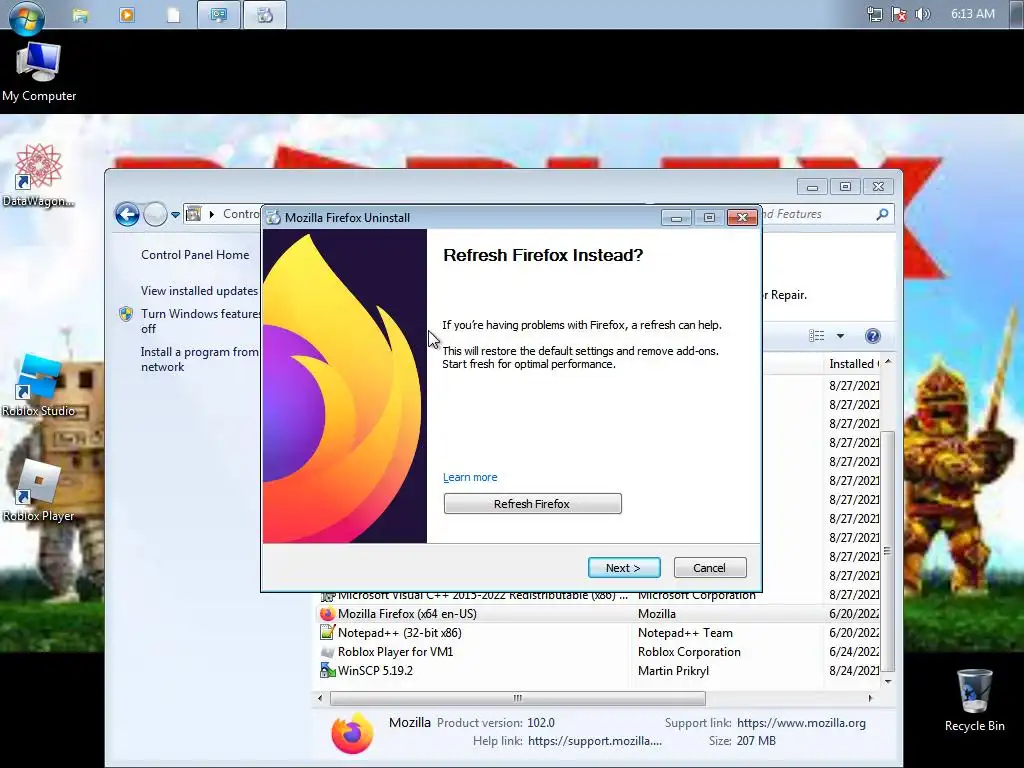1024x768 pixels.
Task: Click the horizontal scrollbar left arrow
Action: click(x=320, y=698)
